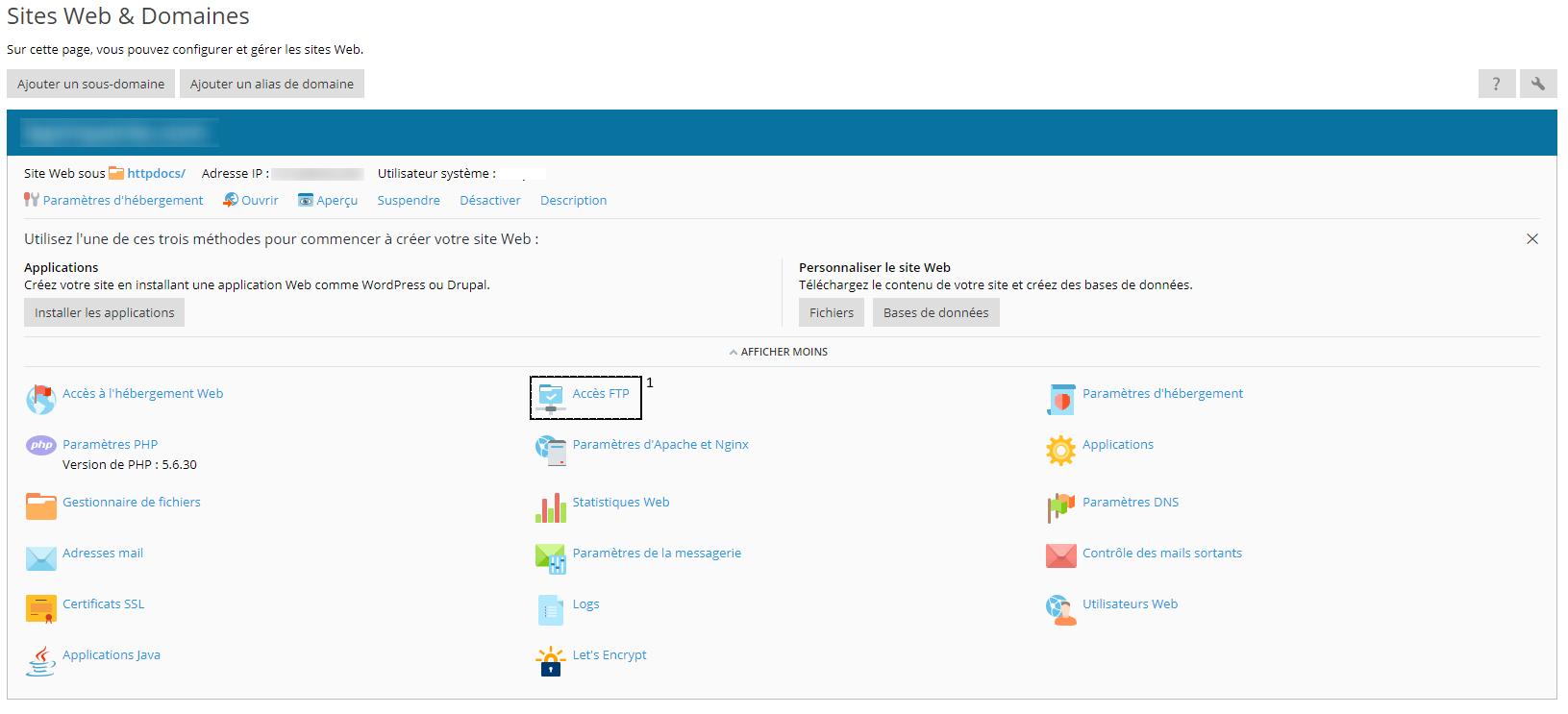Click the Let's Encrypt padlock icon
This screenshot has width=1568, height=714.
tap(551, 660)
